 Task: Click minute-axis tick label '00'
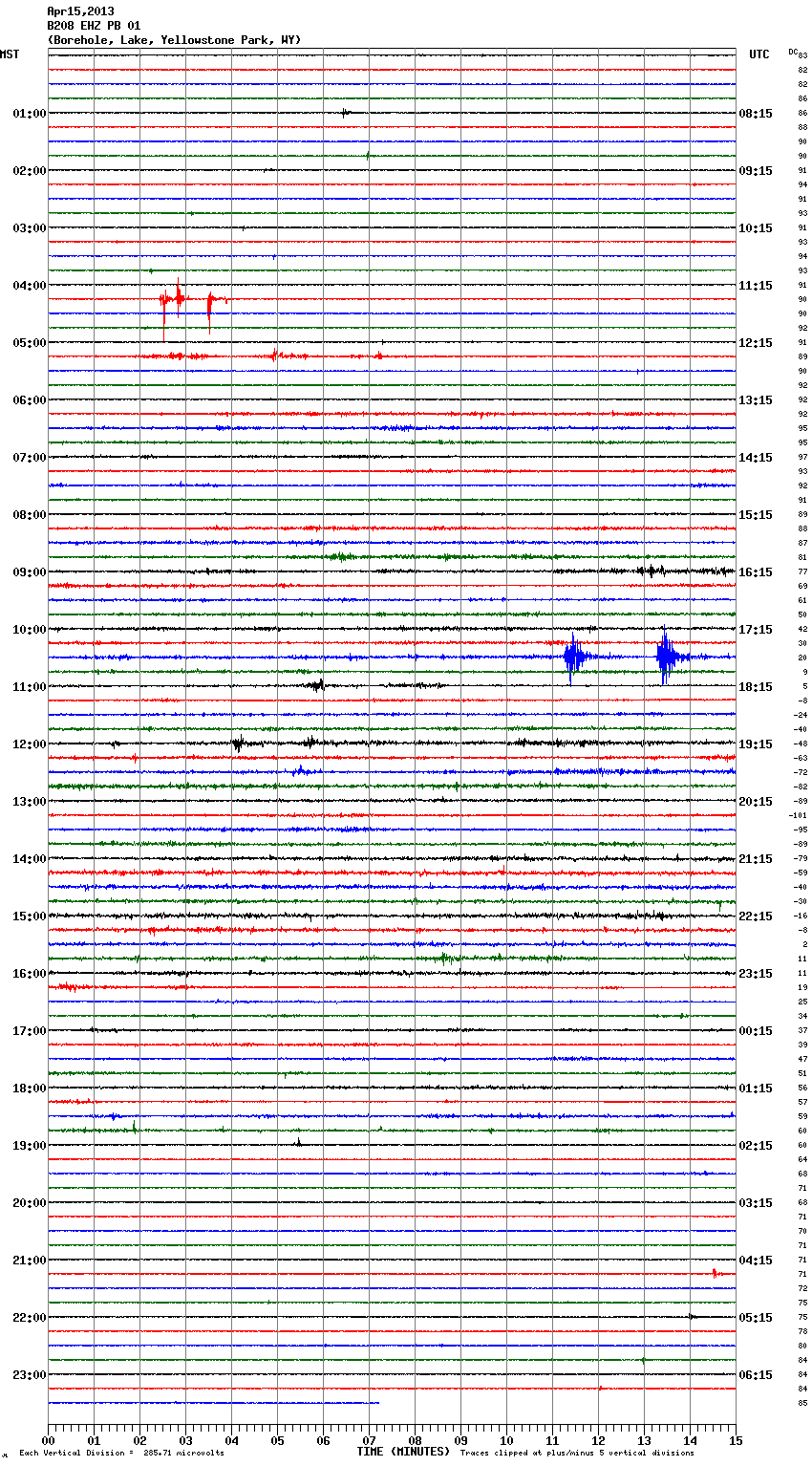click(48, 1441)
